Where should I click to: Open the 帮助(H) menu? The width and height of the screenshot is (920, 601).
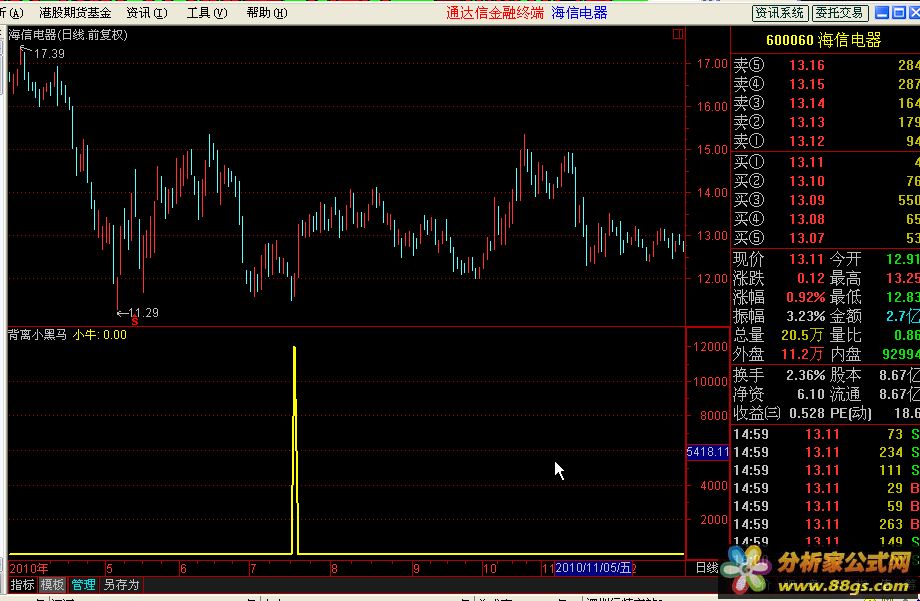coord(267,13)
